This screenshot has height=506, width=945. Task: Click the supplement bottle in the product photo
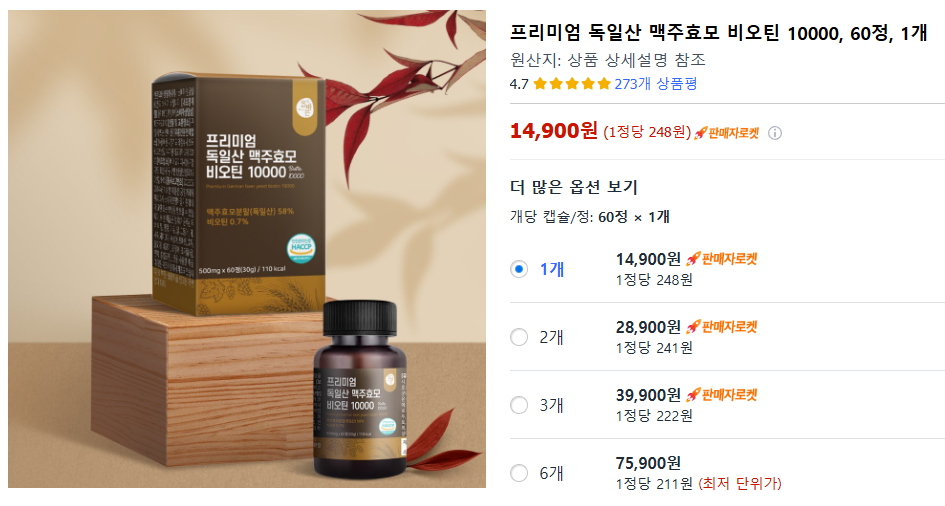coord(360,390)
